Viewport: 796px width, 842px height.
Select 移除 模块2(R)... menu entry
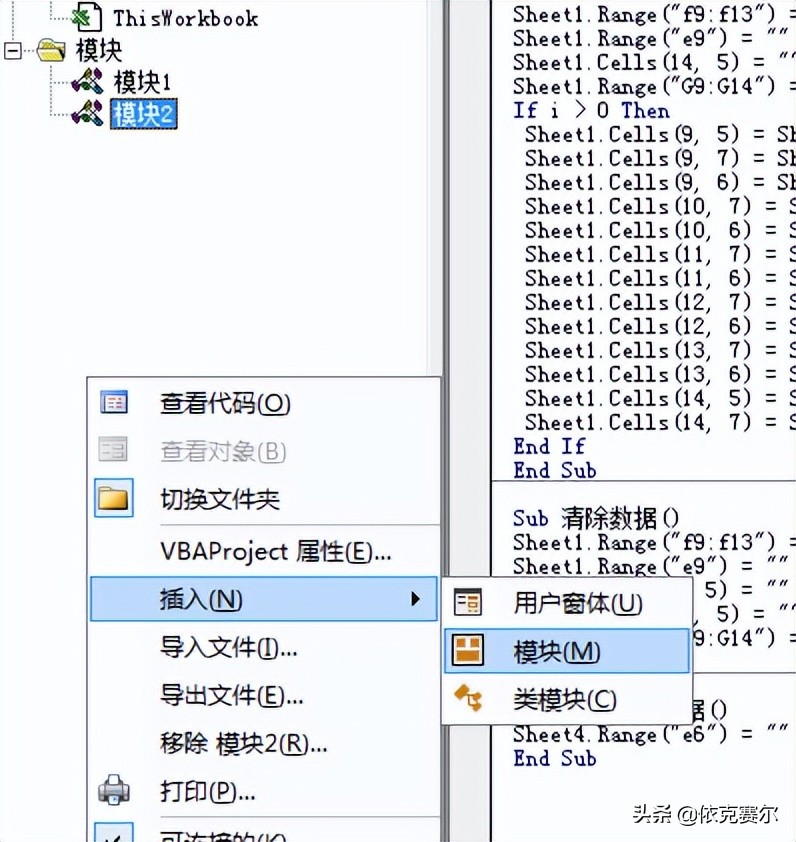tap(263, 744)
